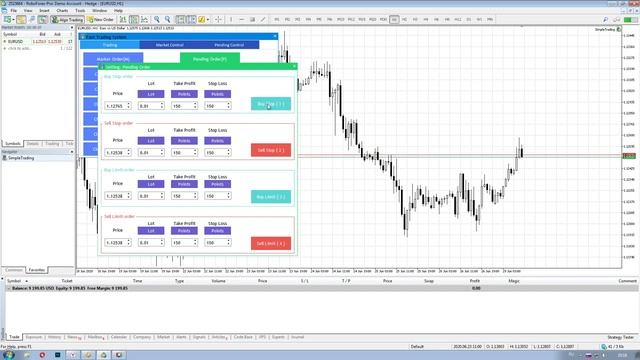This screenshot has height=360, width=640.
Task: Click the Pending Order(P) green button
Action: pyautogui.click(x=210, y=59)
